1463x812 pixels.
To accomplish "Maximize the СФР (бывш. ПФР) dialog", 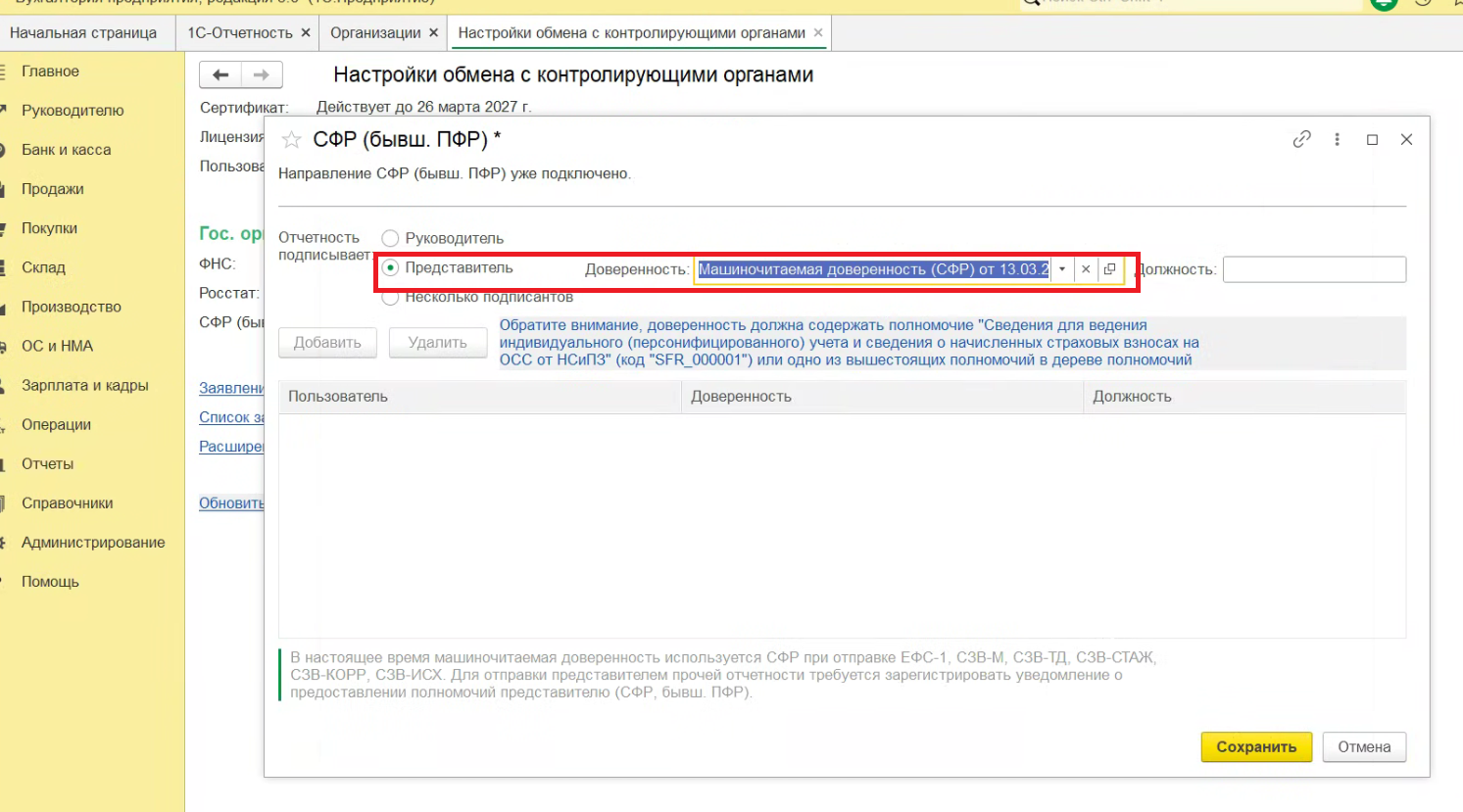I will pos(1372,139).
